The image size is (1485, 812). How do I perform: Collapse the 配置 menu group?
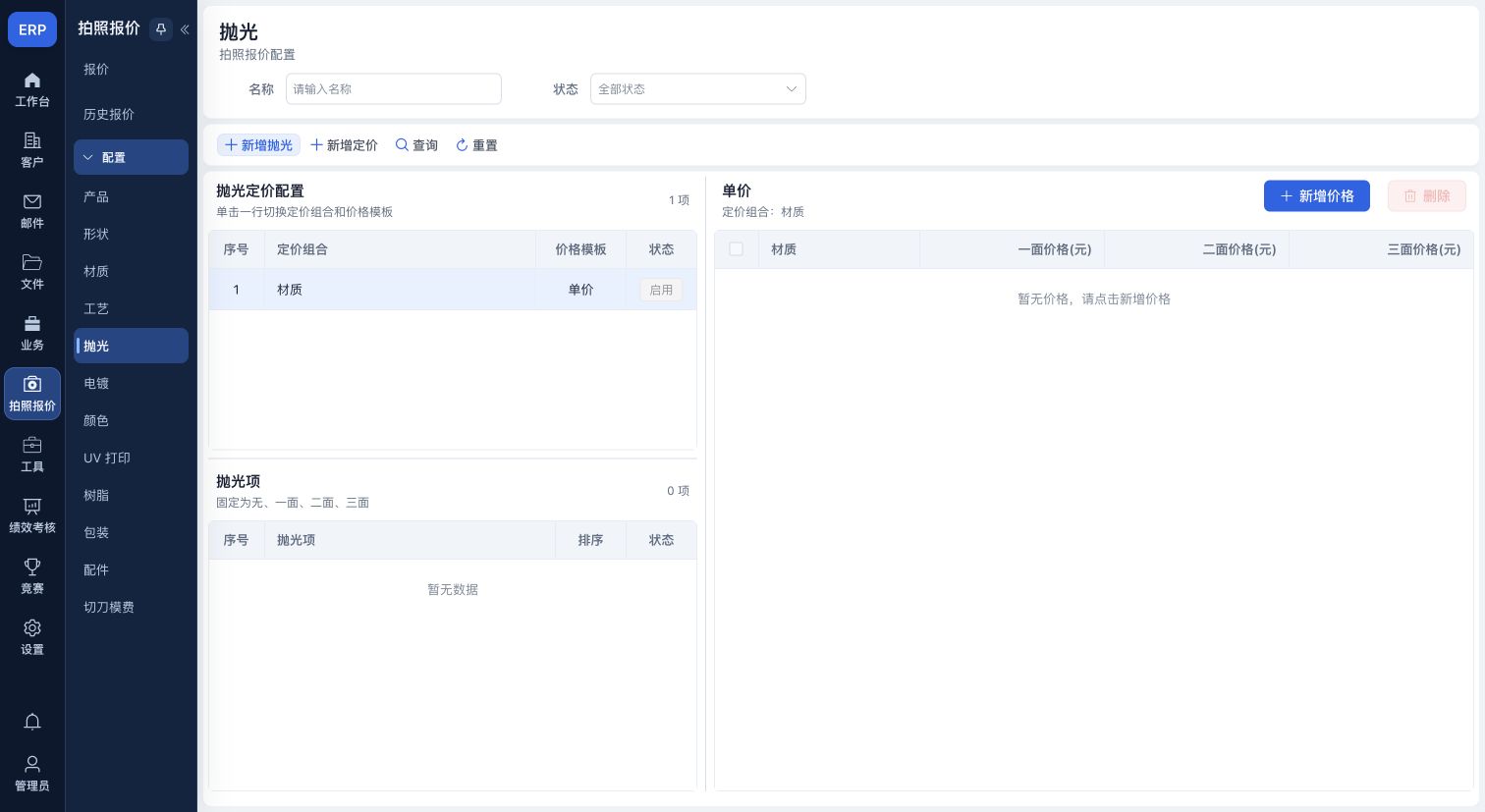point(131,157)
